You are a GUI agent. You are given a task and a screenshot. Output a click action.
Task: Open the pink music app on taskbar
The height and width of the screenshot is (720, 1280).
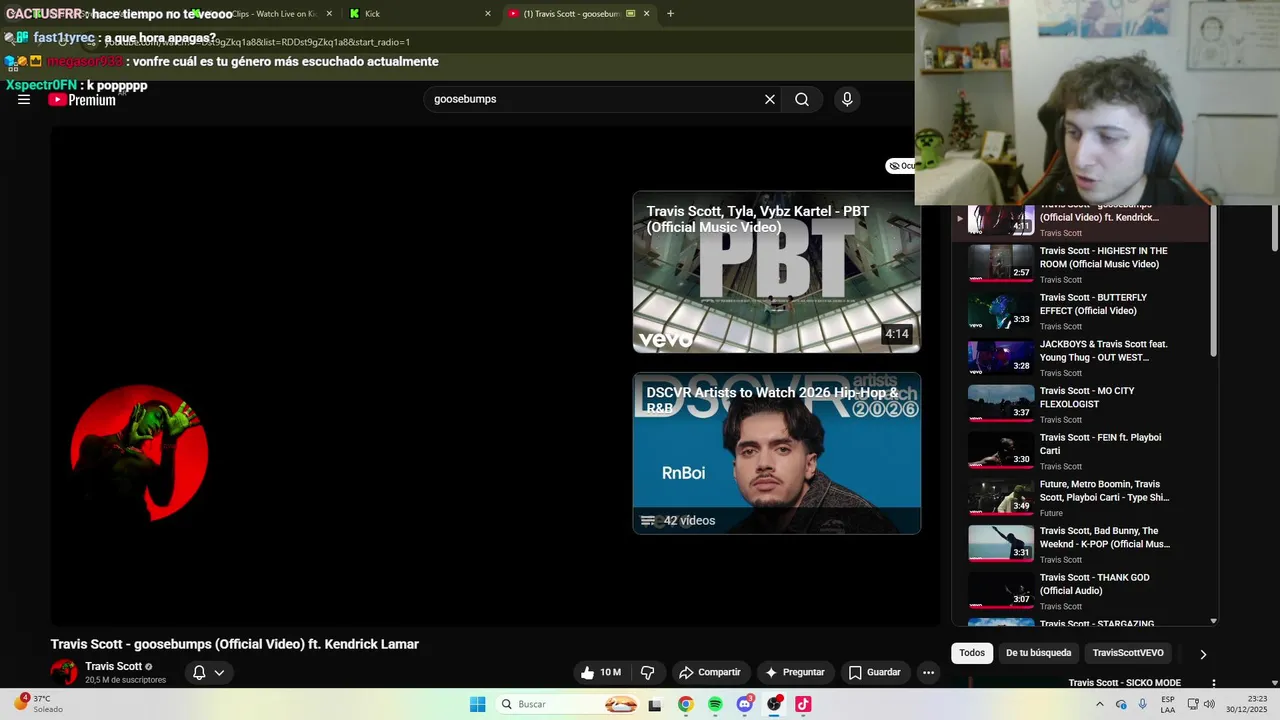point(803,704)
